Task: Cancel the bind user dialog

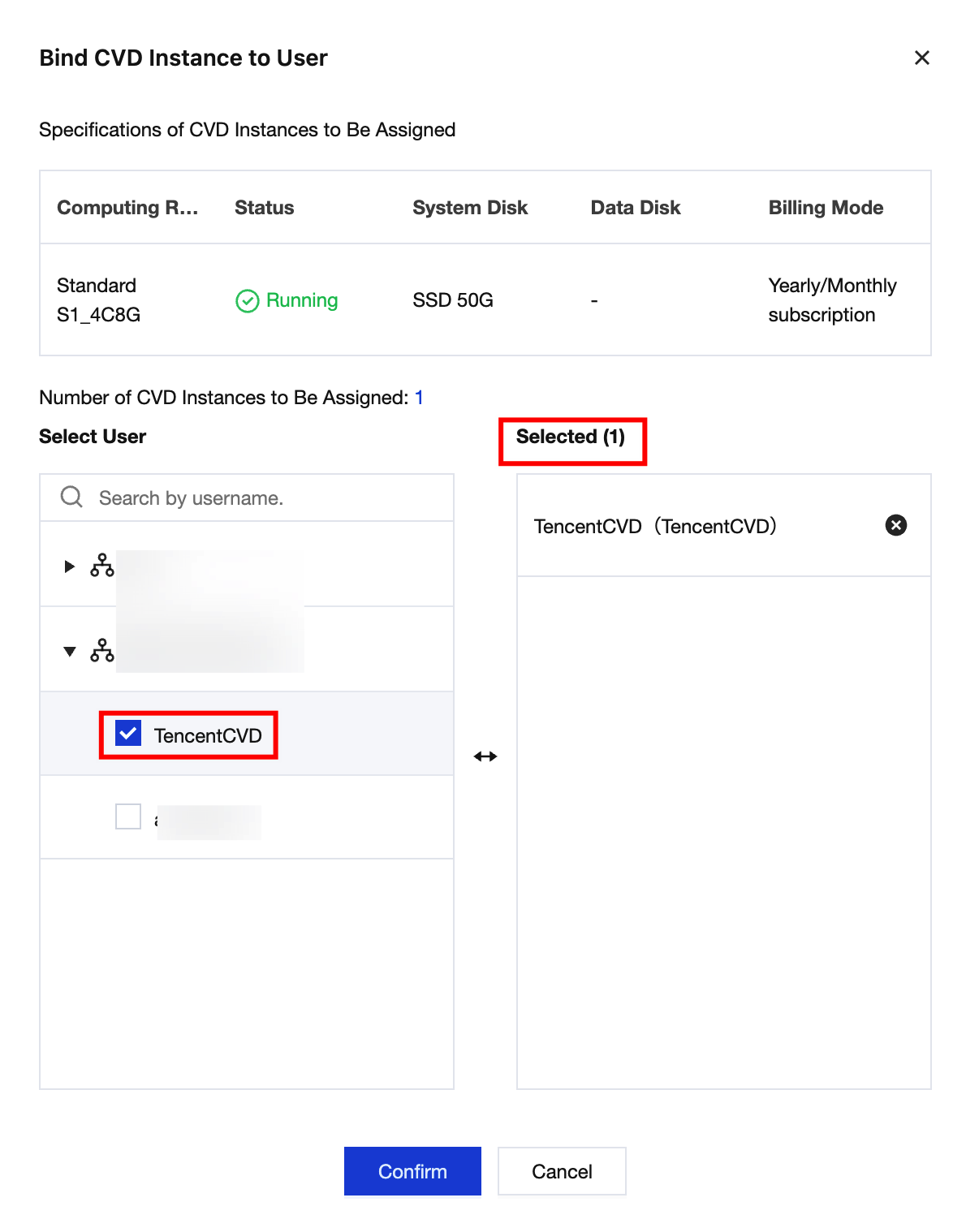Action: (x=562, y=1171)
